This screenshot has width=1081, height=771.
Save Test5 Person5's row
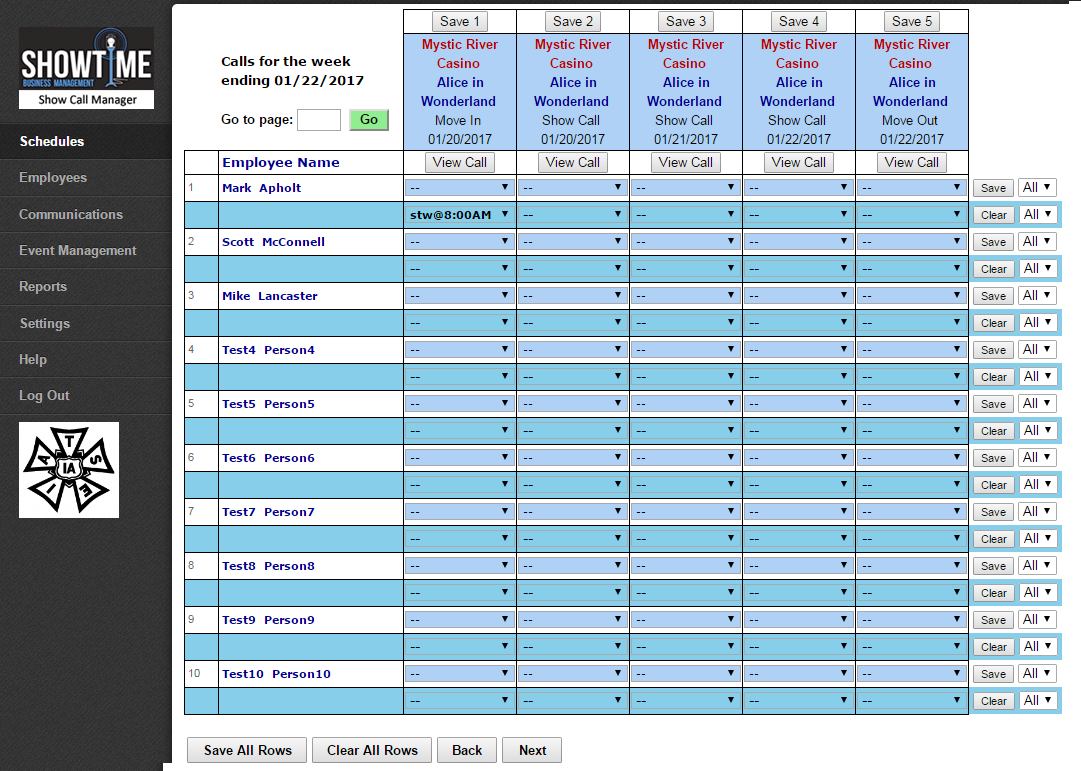click(993, 404)
